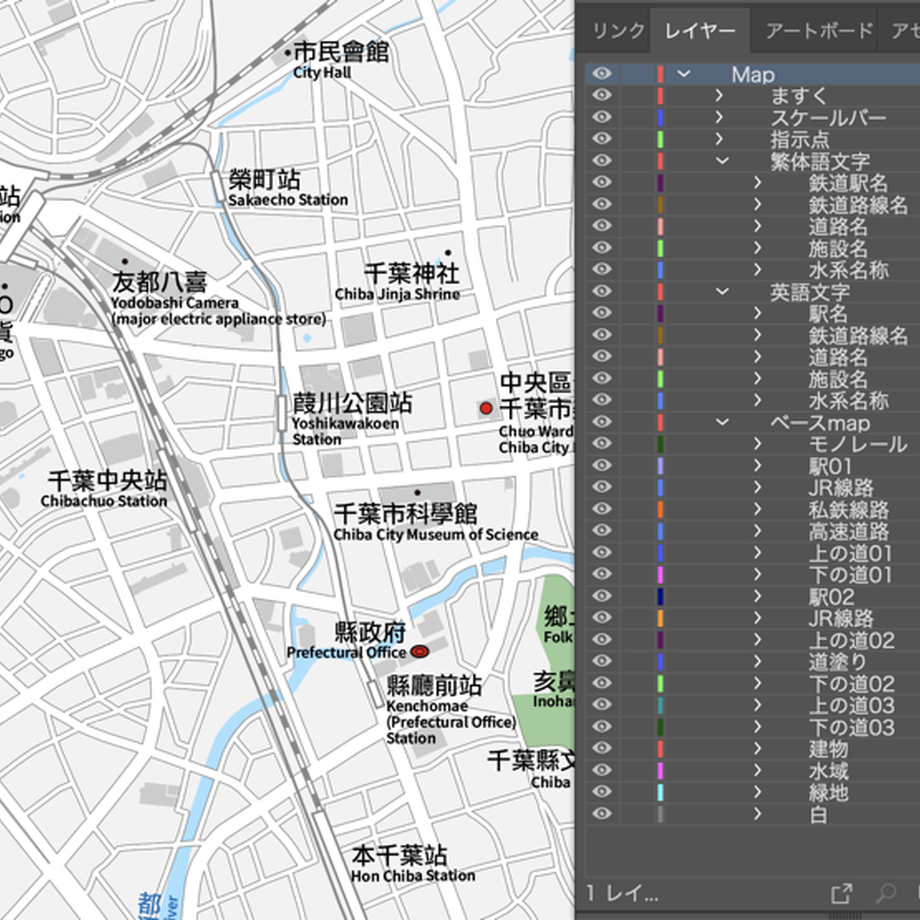The image size is (920, 920).
Task: Select 鉄道路線名 under 繁体語文字
Action: coord(858,205)
